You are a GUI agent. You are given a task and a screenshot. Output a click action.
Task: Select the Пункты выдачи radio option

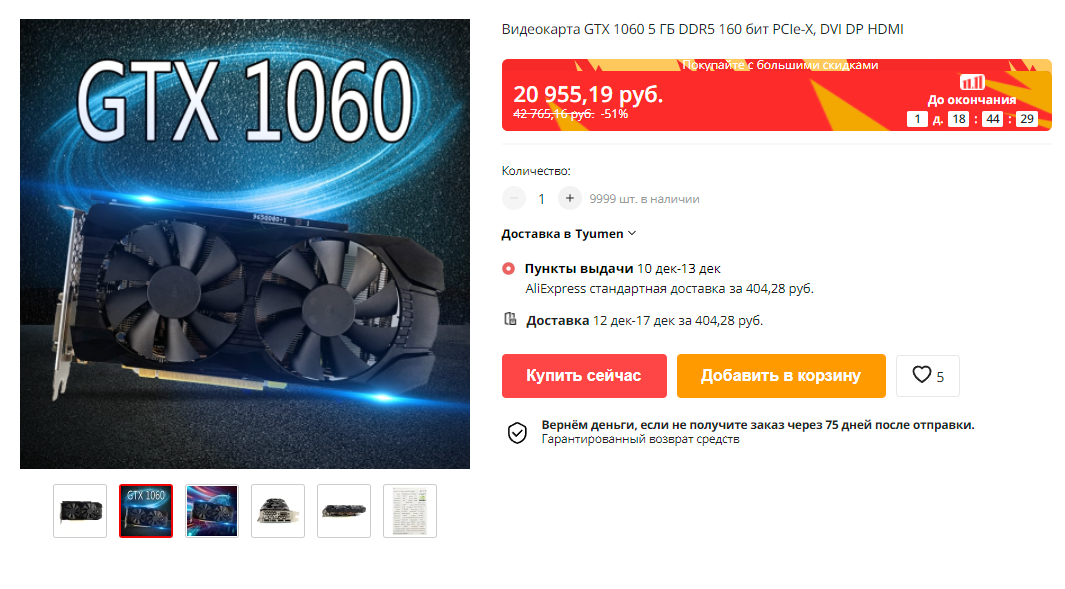coord(508,268)
